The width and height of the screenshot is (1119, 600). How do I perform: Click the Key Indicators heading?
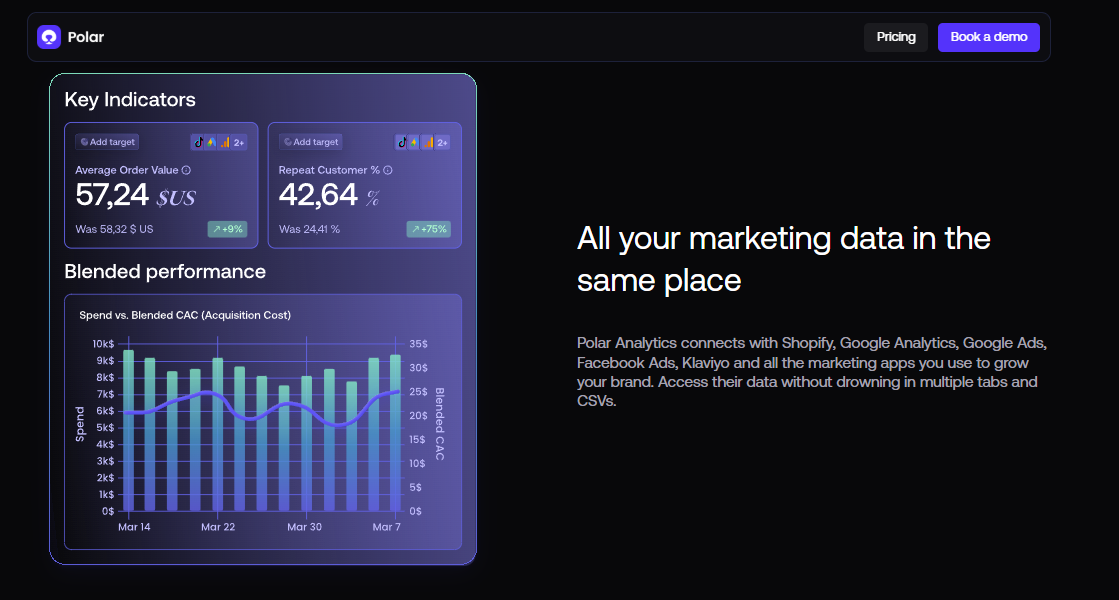tap(130, 99)
